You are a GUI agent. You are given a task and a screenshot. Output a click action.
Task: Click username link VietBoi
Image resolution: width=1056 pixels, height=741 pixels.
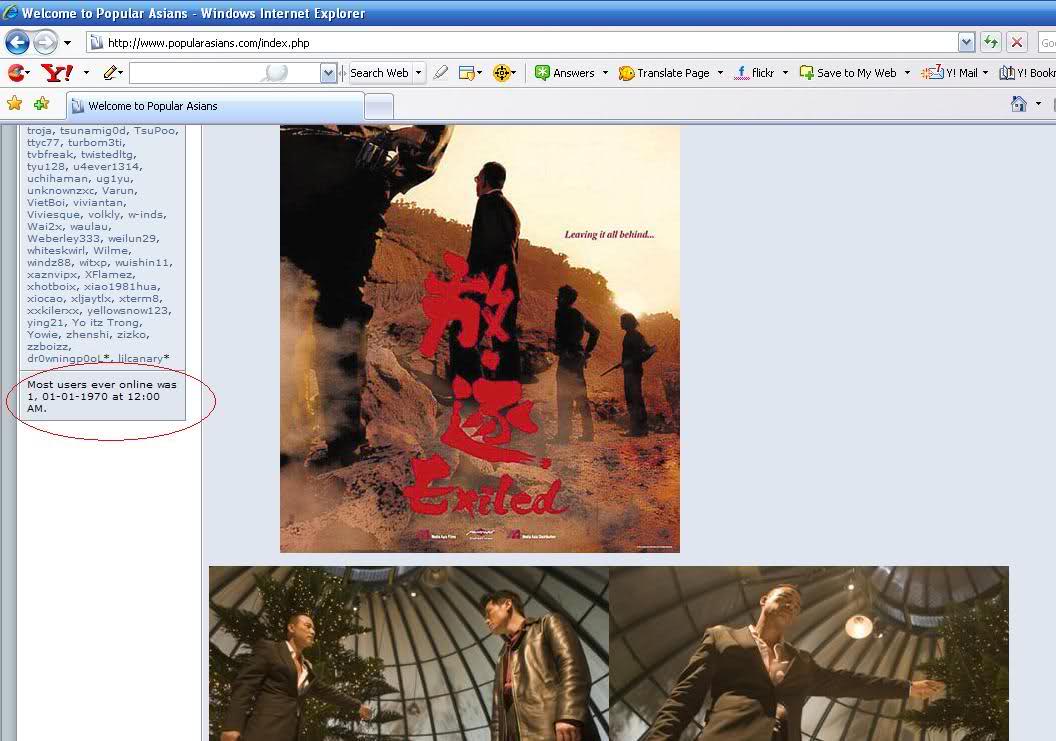click(46, 202)
